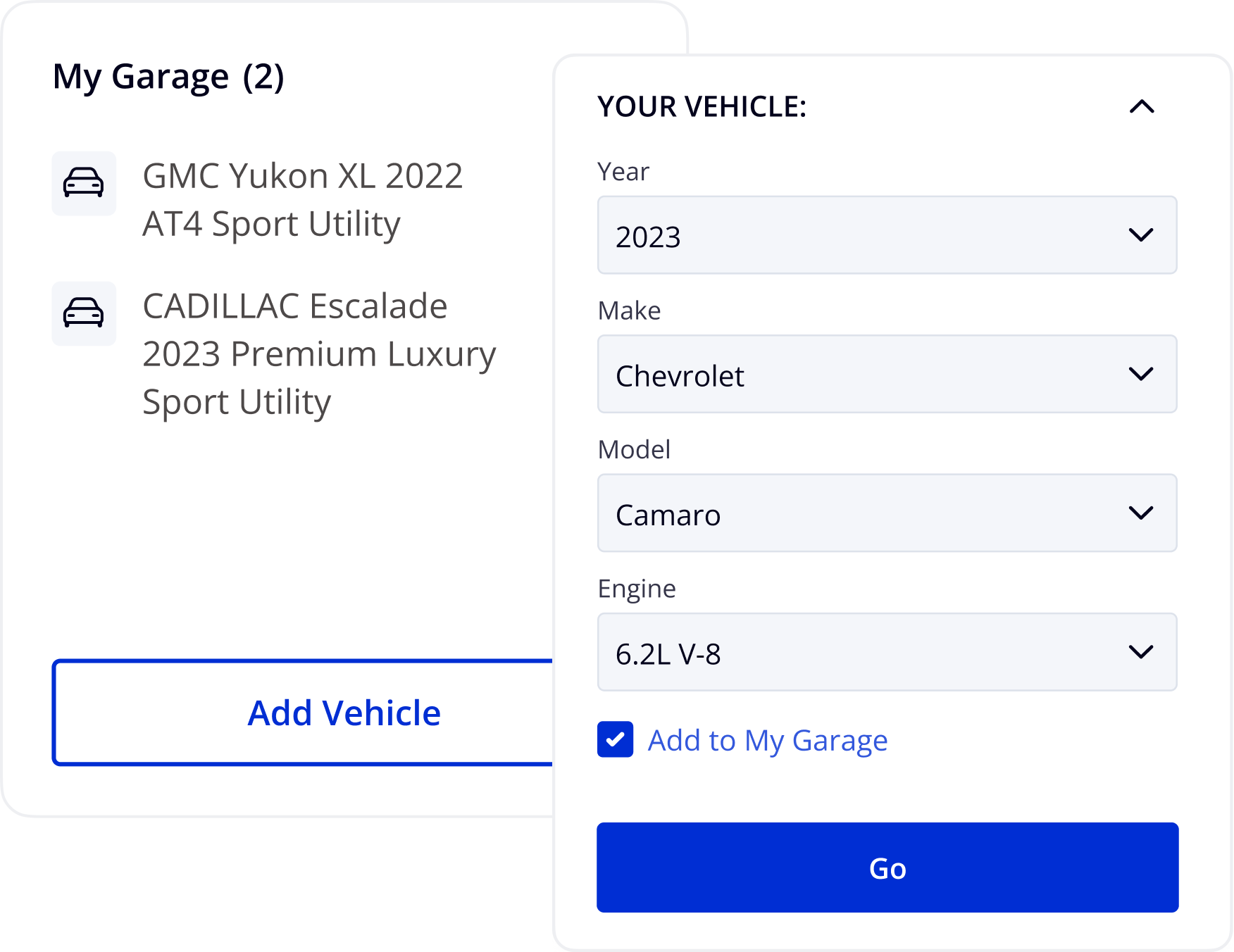The height and width of the screenshot is (952, 1234).
Task: Click the car icon beside GMC Yukon XL
Action: [x=84, y=183]
